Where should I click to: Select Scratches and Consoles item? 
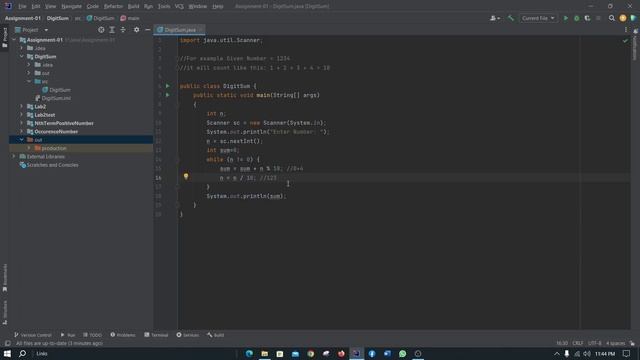49,165
